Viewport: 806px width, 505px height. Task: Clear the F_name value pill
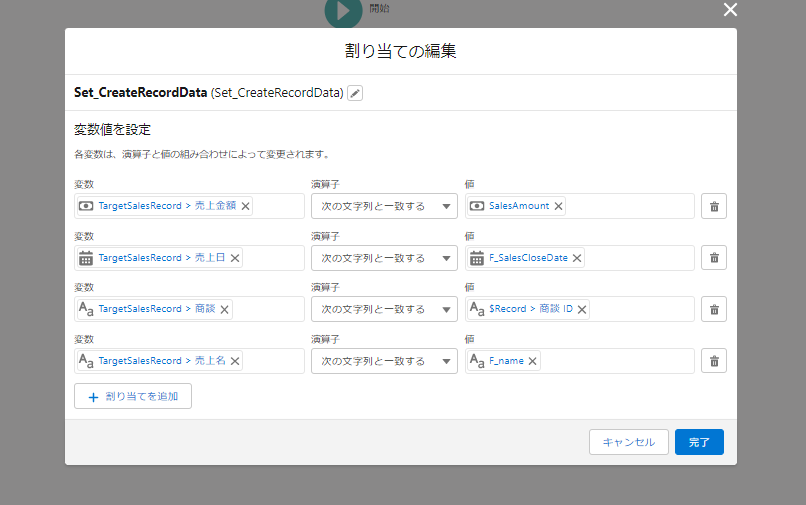(x=533, y=361)
